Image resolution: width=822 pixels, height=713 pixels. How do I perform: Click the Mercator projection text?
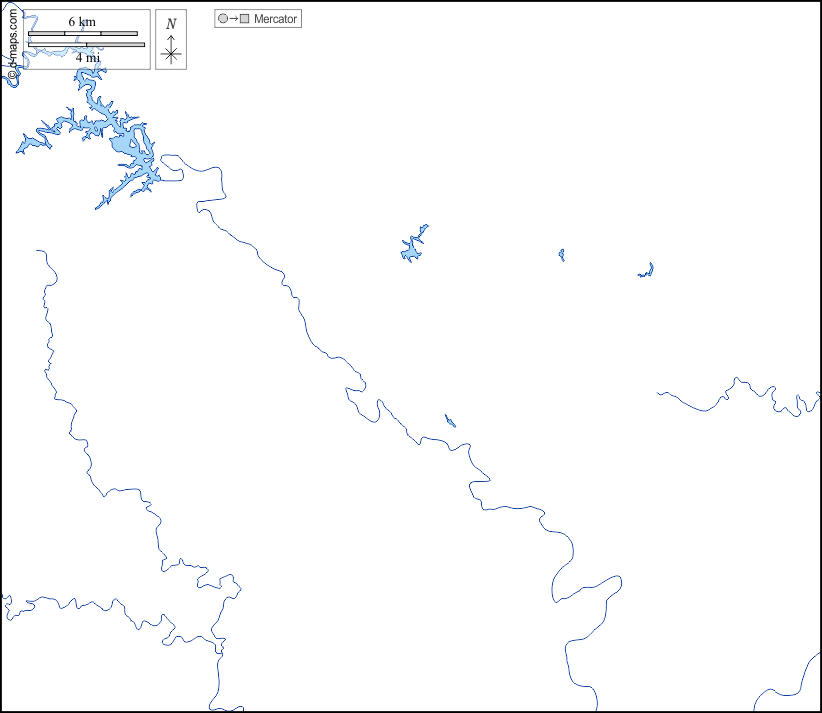coord(275,19)
